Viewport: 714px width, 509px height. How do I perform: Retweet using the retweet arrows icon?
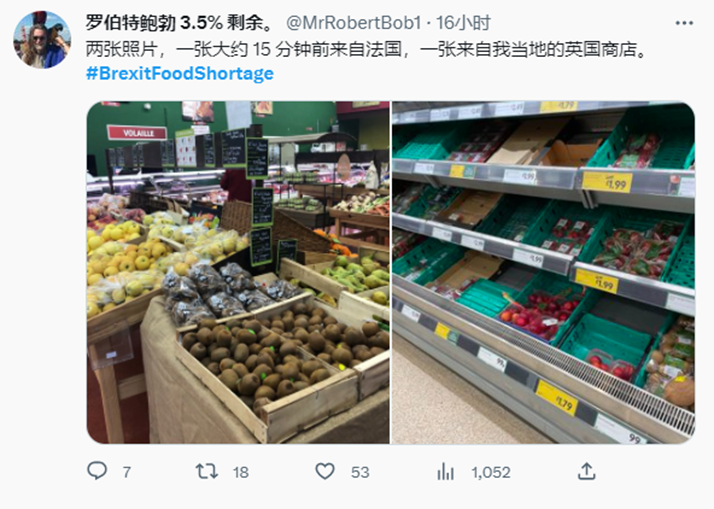click(207, 472)
